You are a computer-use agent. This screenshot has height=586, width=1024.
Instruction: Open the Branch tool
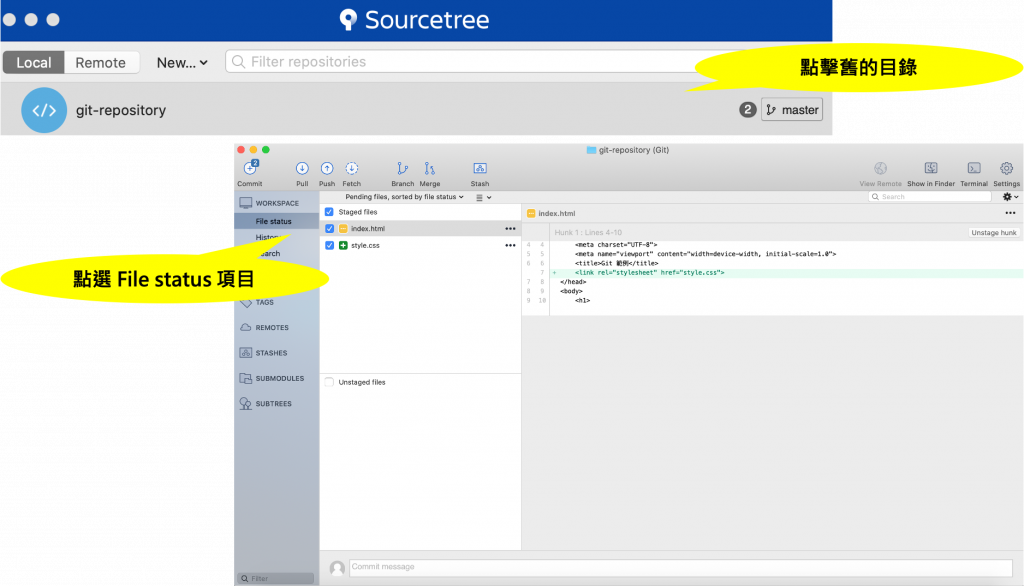tap(402, 169)
